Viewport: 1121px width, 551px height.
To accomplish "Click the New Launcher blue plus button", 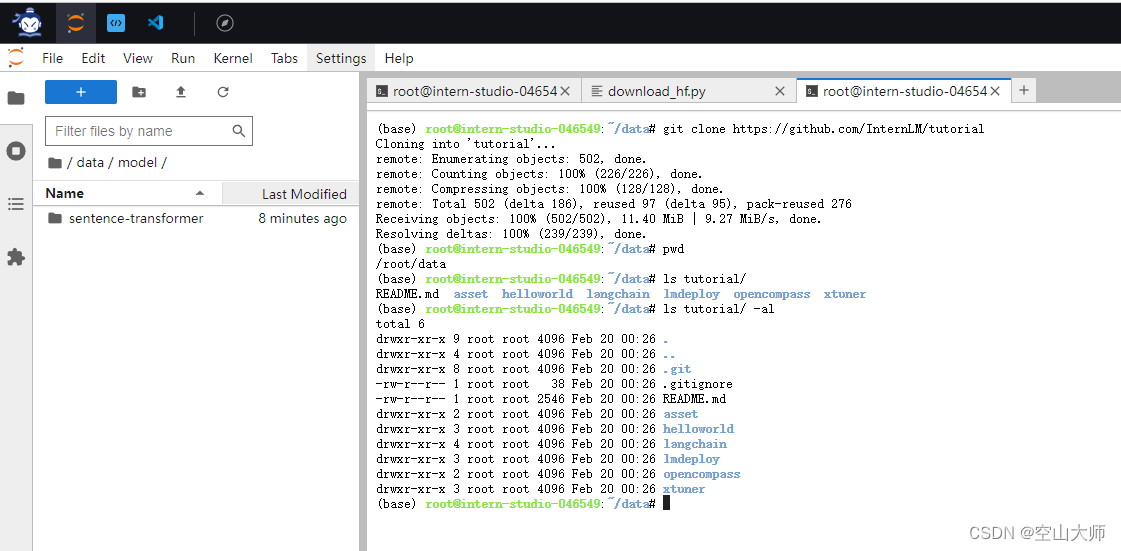I will point(81,91).
